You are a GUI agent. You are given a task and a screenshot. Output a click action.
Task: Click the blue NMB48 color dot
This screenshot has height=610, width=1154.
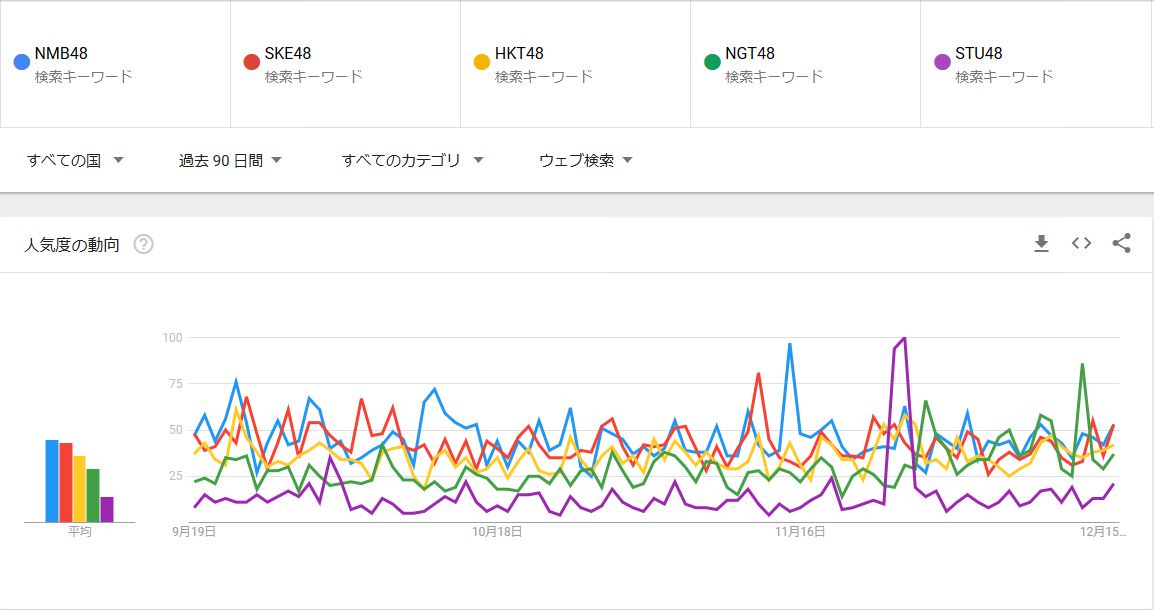pos(22,62)
